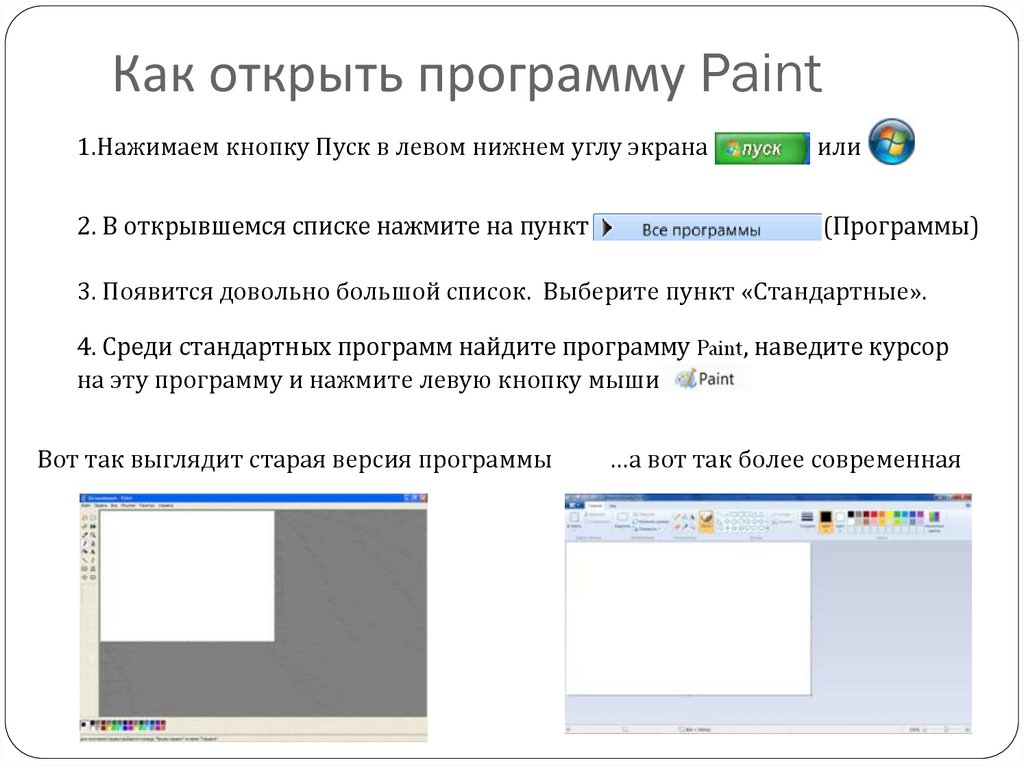
Task: Click the white canvas in modern Paint
Action: click(x=688, y=619)
